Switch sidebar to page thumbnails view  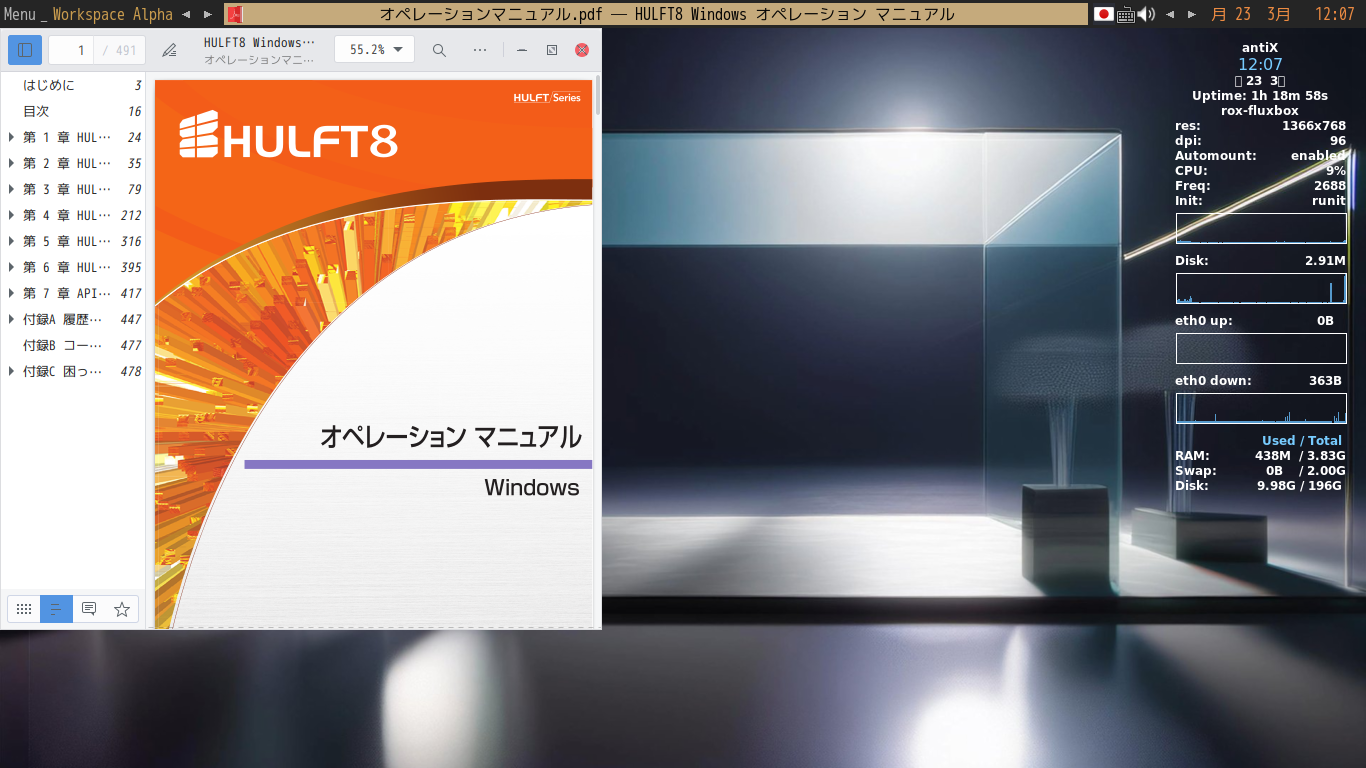[x=24, y=609]
